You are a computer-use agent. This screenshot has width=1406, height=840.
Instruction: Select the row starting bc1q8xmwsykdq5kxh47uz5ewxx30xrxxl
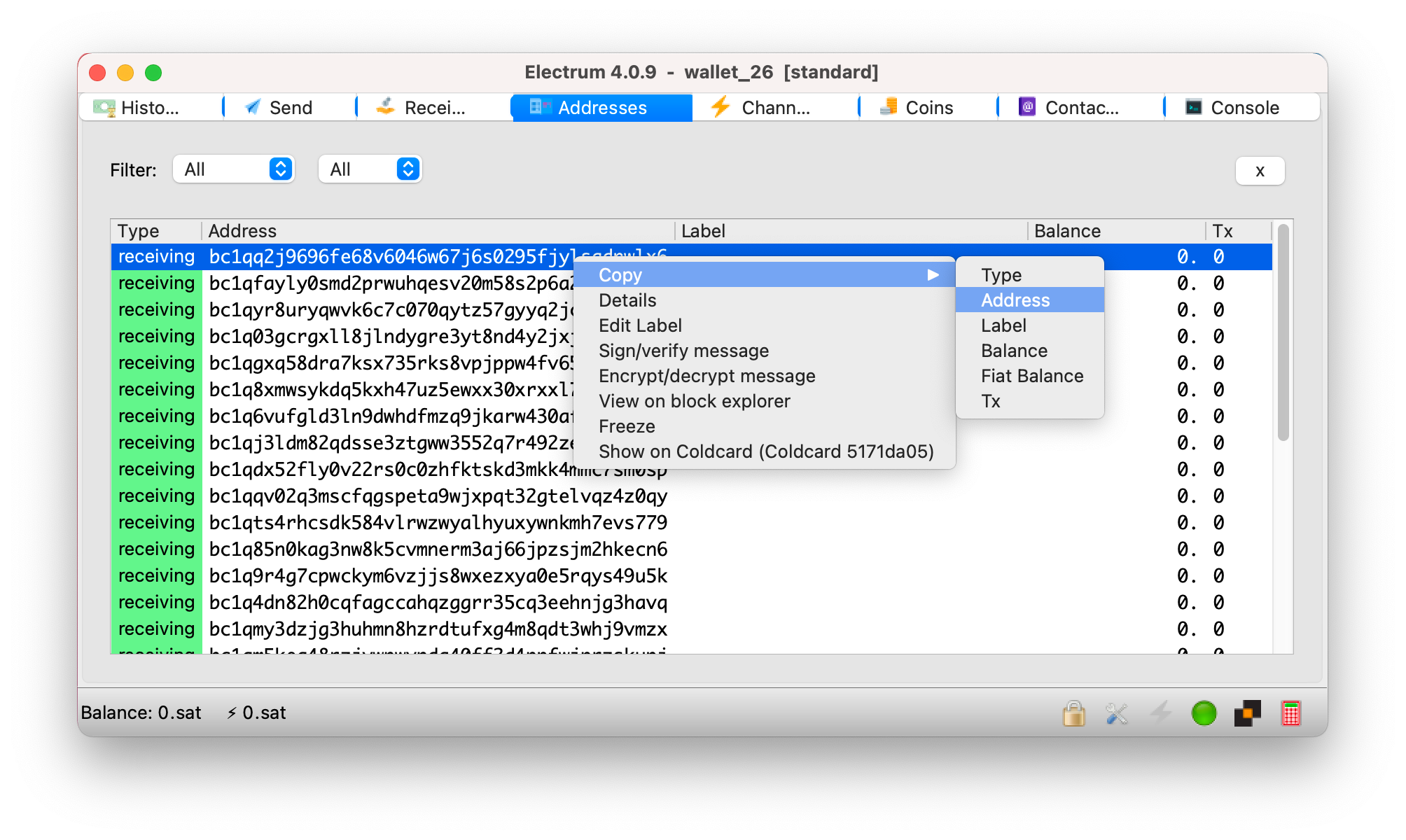click(391, 389)
